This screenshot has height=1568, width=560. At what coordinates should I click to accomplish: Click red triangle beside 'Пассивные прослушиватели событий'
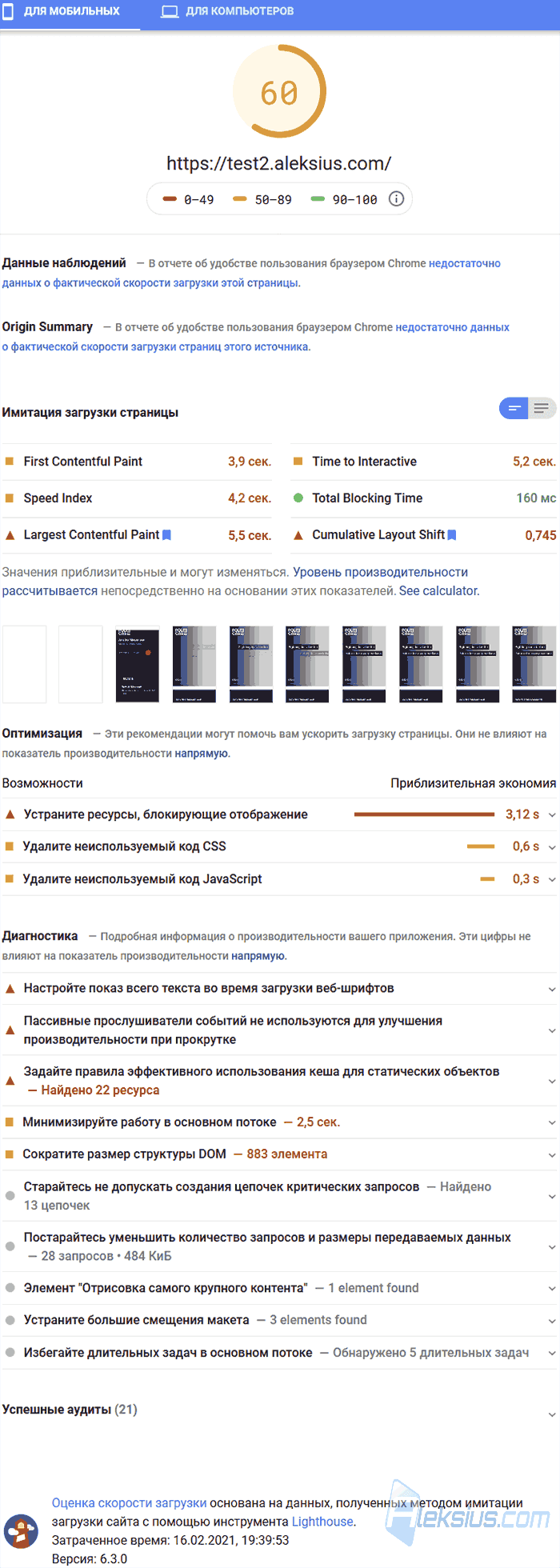pos(10,1030)
